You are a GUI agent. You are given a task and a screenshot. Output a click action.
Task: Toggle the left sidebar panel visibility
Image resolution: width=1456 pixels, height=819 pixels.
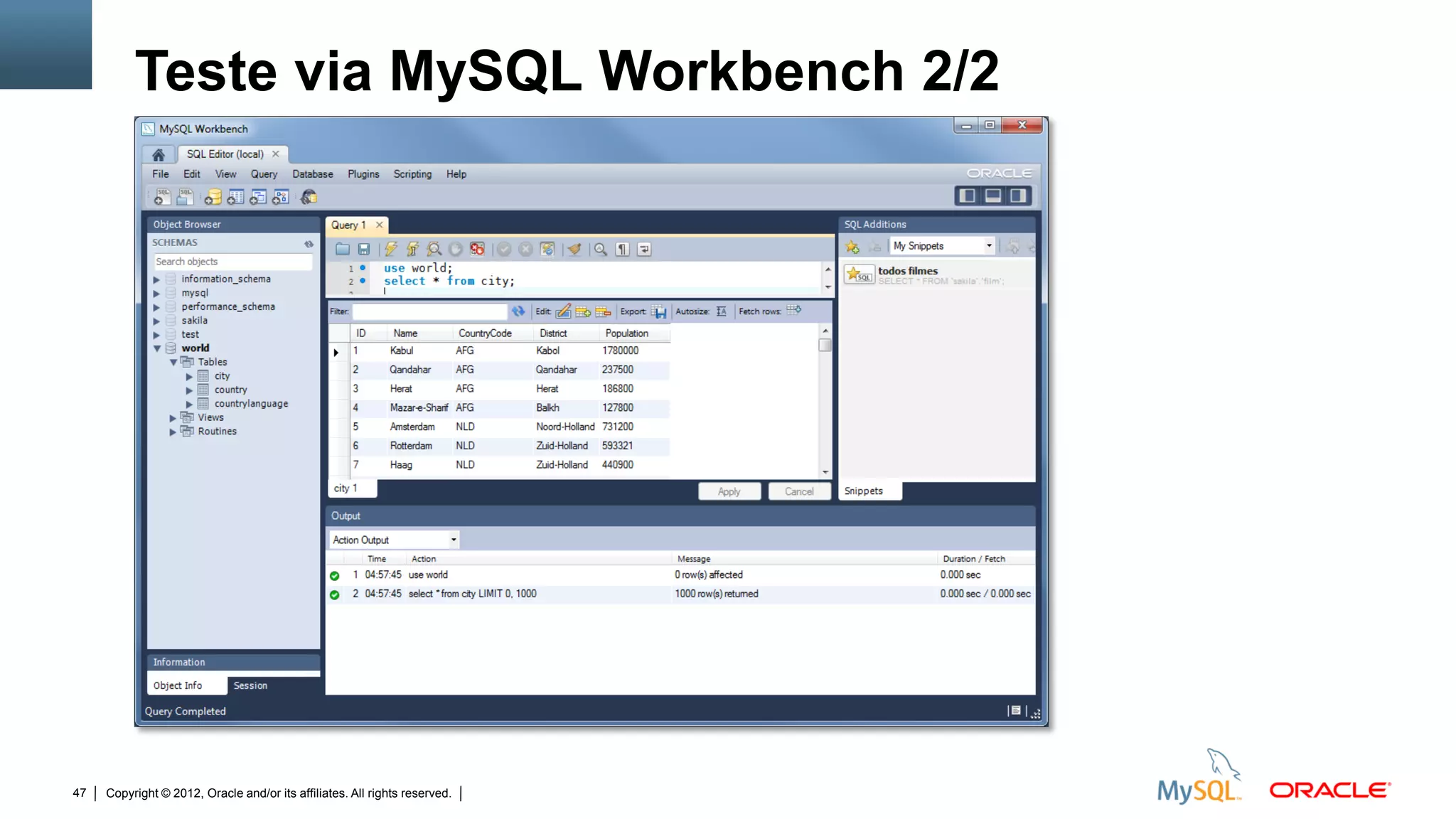tap(968, 196)
